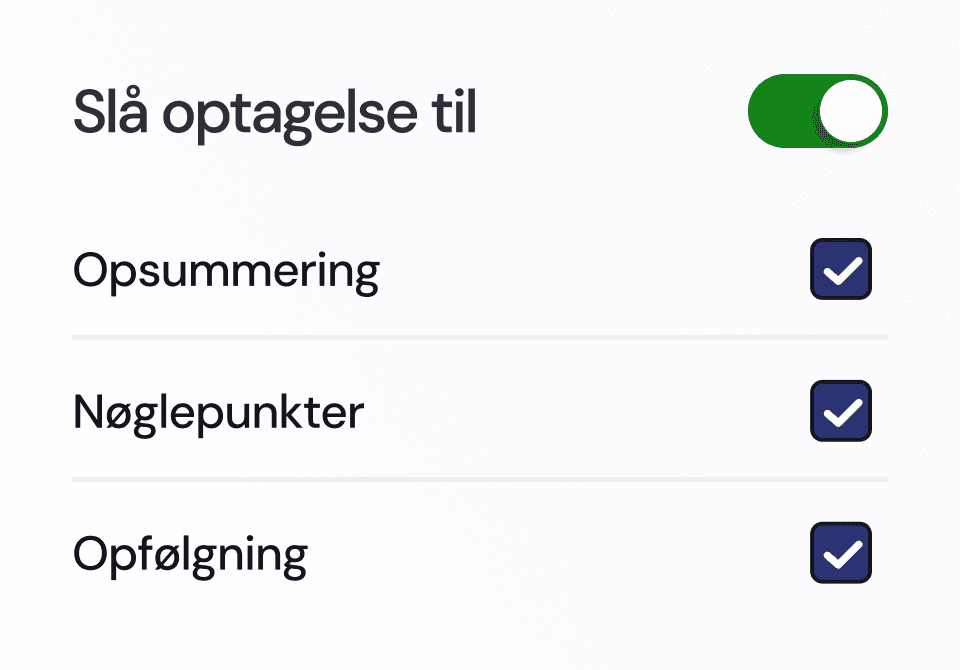Viewport: 960px width, 670px height.
Task: Click the Opfølgning label text
Action: pos(190,555)
